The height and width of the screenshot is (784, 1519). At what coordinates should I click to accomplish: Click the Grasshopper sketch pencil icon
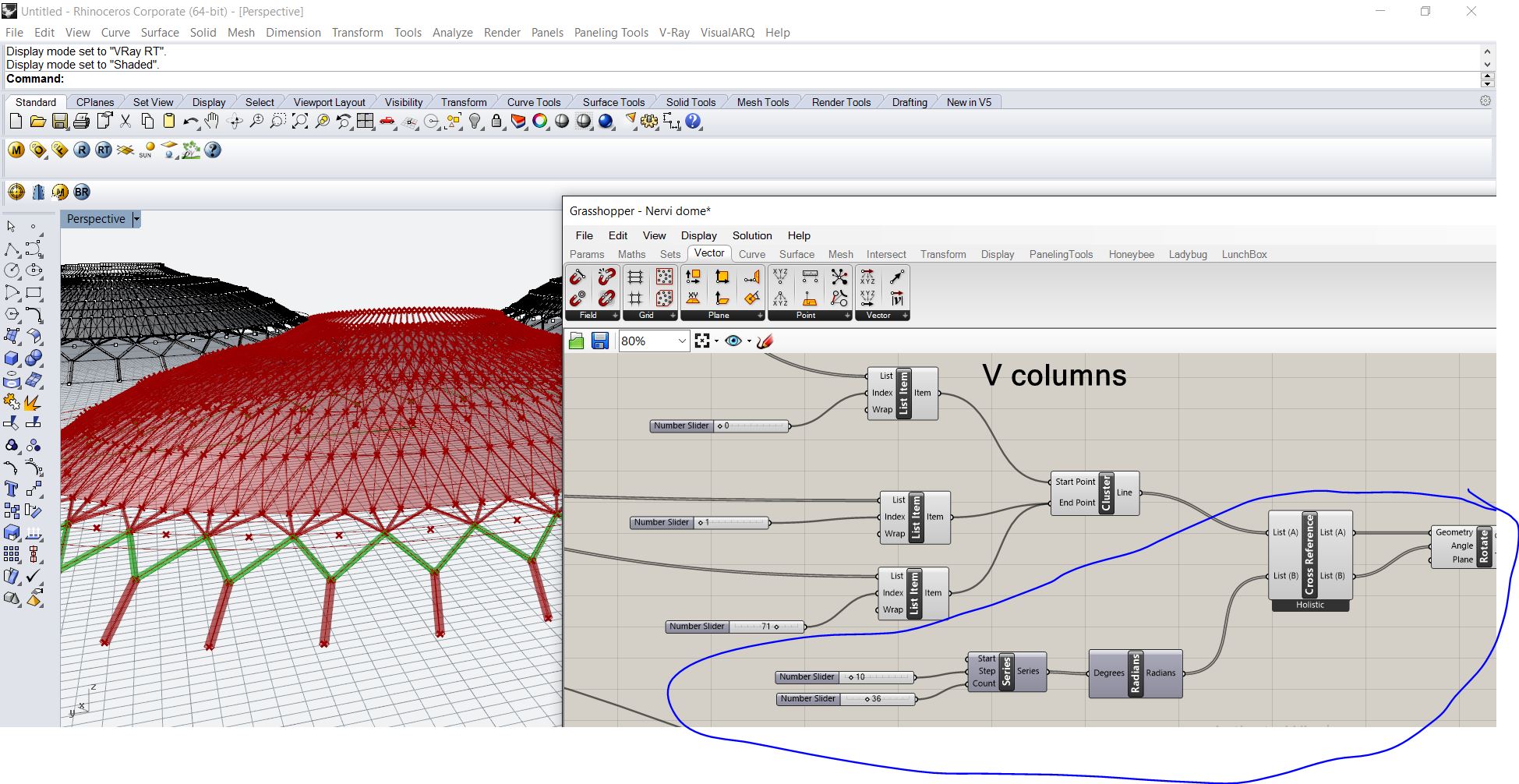pyautogui.click(x=765, y=341)
